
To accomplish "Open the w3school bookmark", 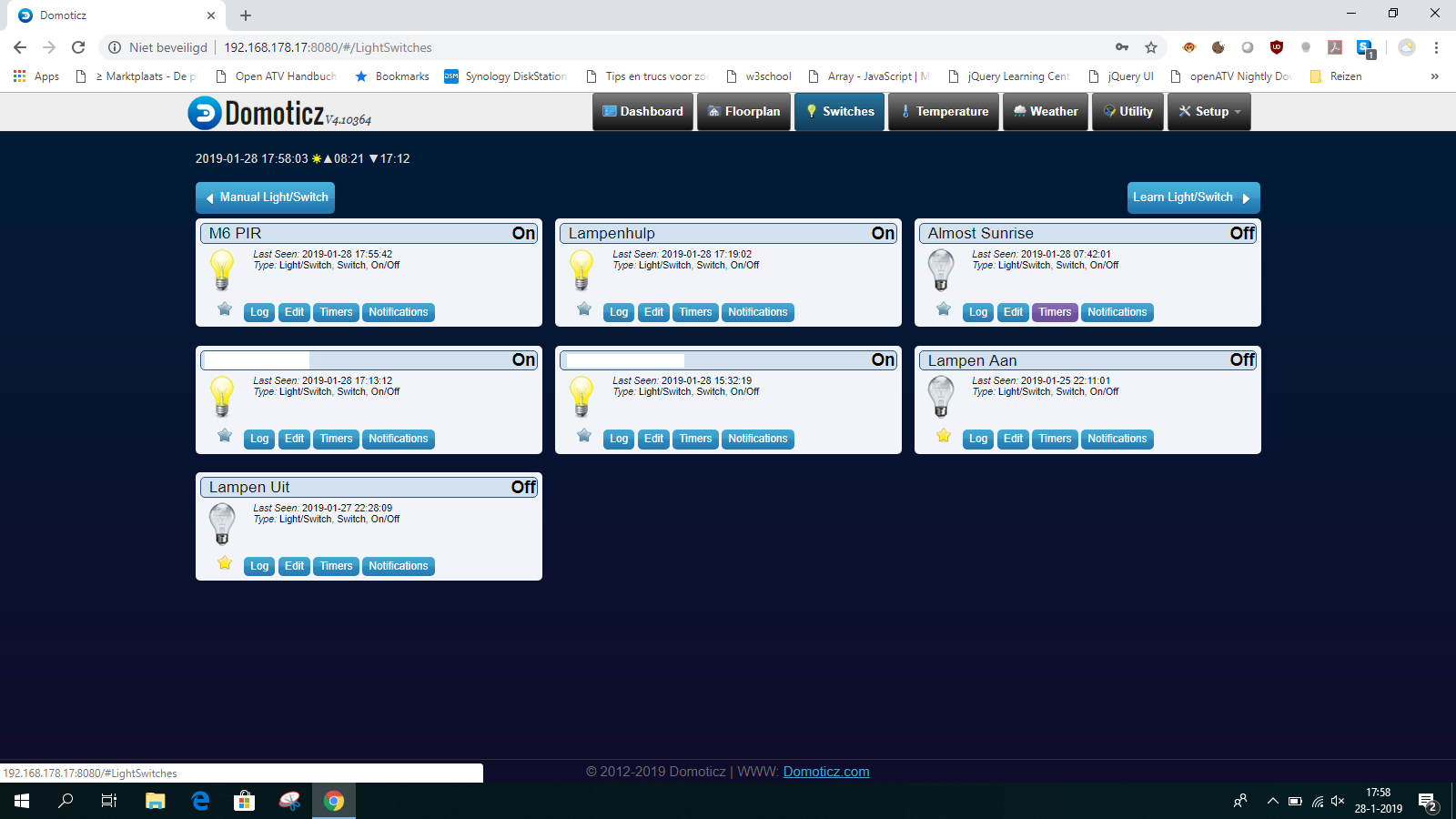I will (x=759, y=76).
